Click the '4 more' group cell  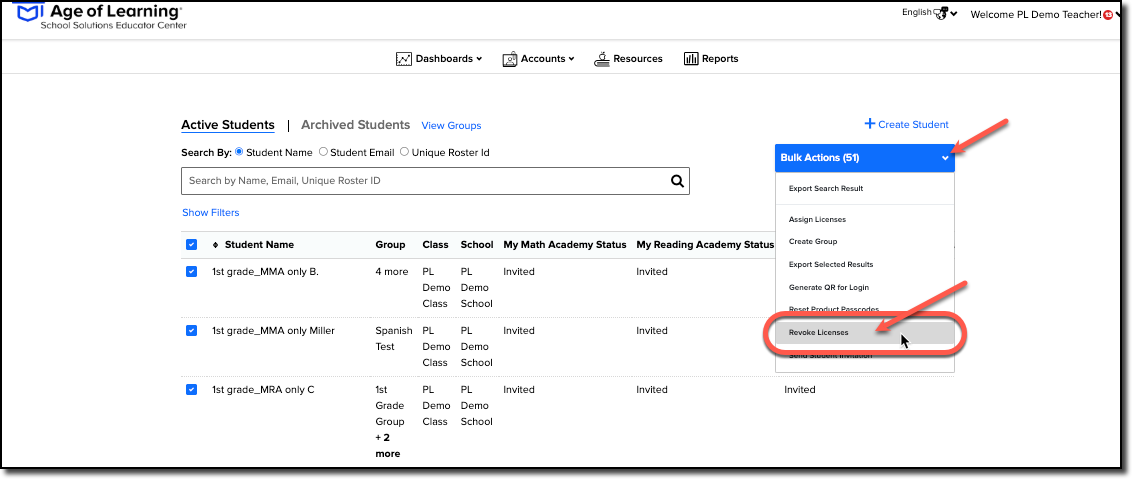point(390,272)
